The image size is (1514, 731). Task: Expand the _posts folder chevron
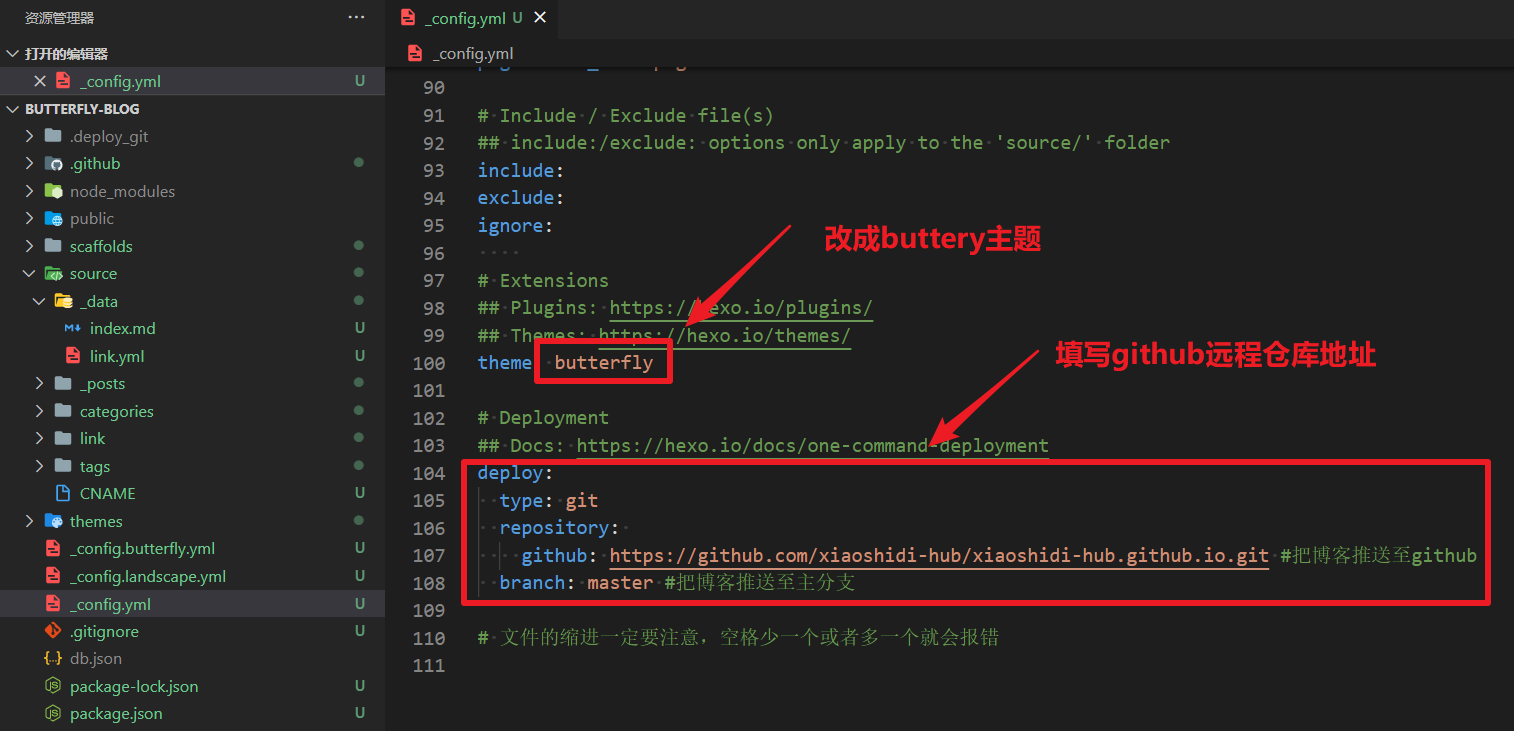40,383
